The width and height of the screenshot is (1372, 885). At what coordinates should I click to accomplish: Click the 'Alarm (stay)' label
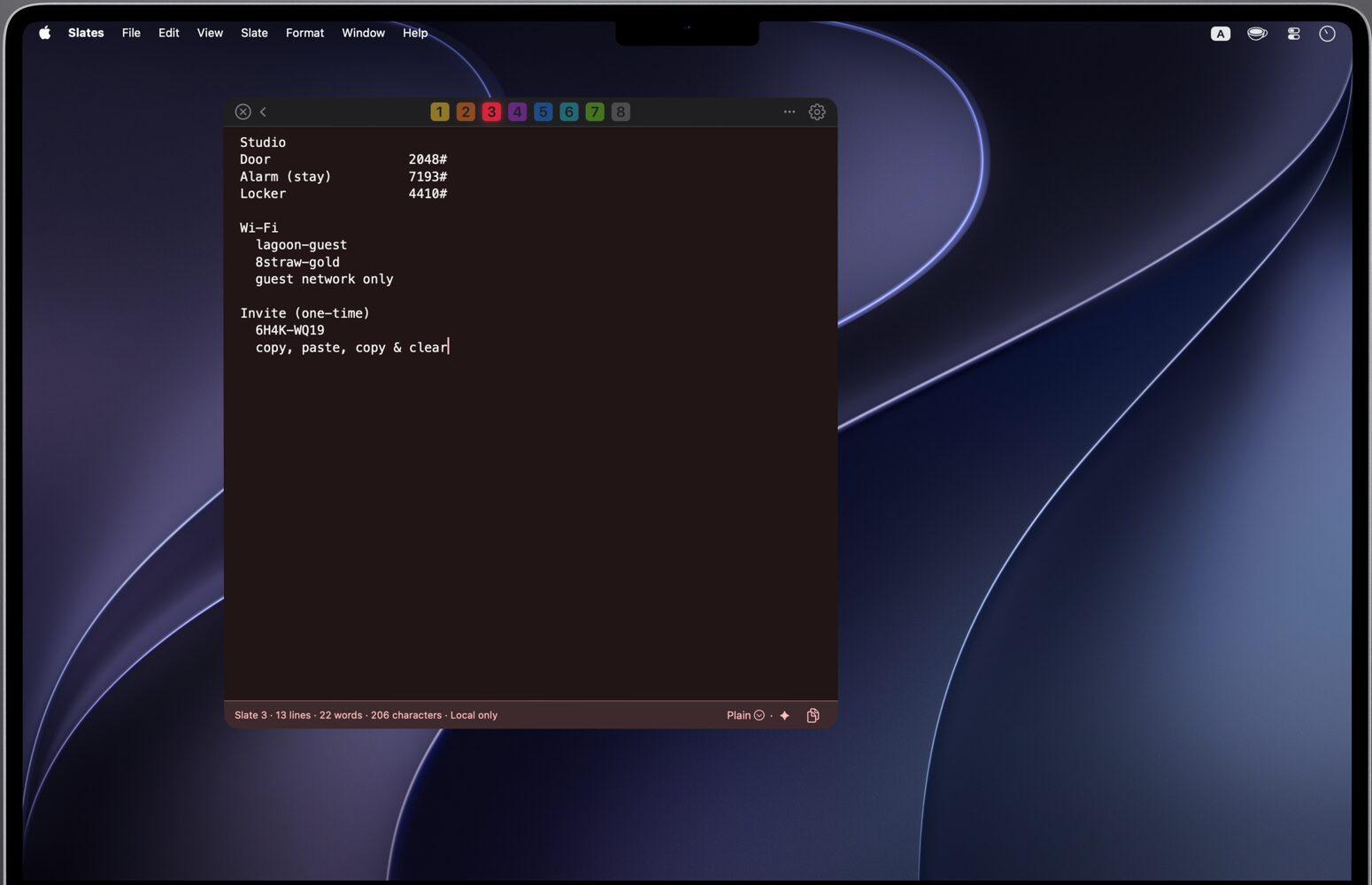[x=285, y=176]
